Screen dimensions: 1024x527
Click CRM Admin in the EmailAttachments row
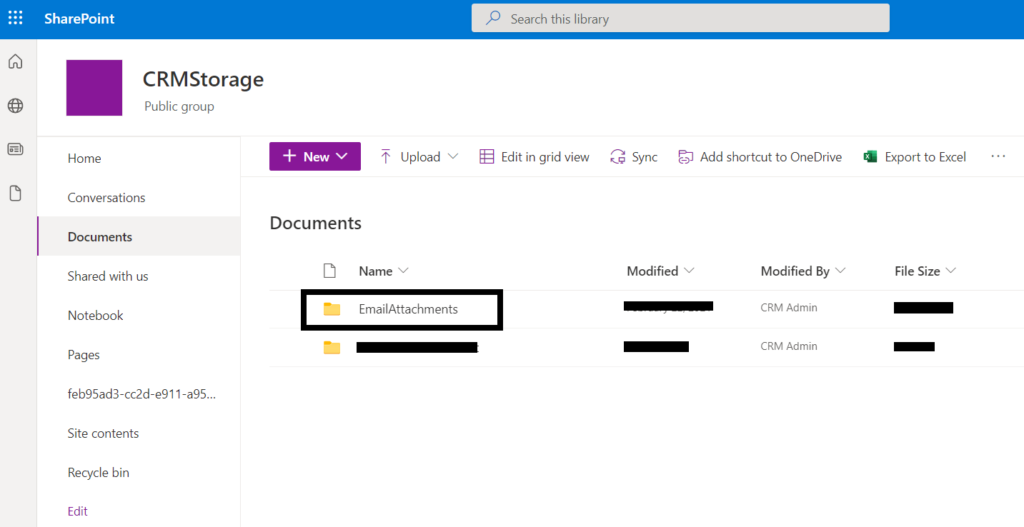(x=789, y=308)
